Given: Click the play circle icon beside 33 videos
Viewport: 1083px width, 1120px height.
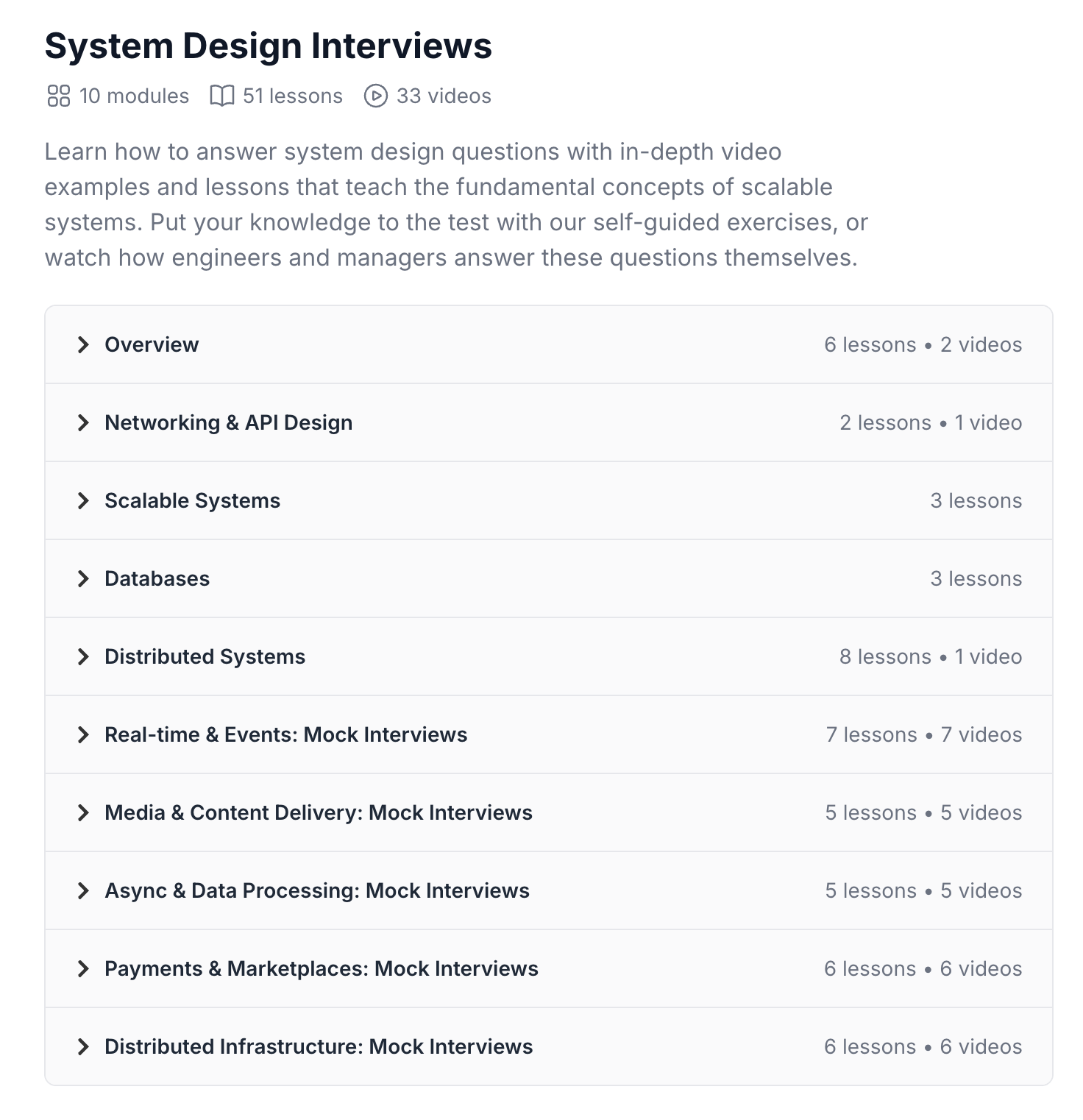Looking at the screenshot, I should (377, 95).
